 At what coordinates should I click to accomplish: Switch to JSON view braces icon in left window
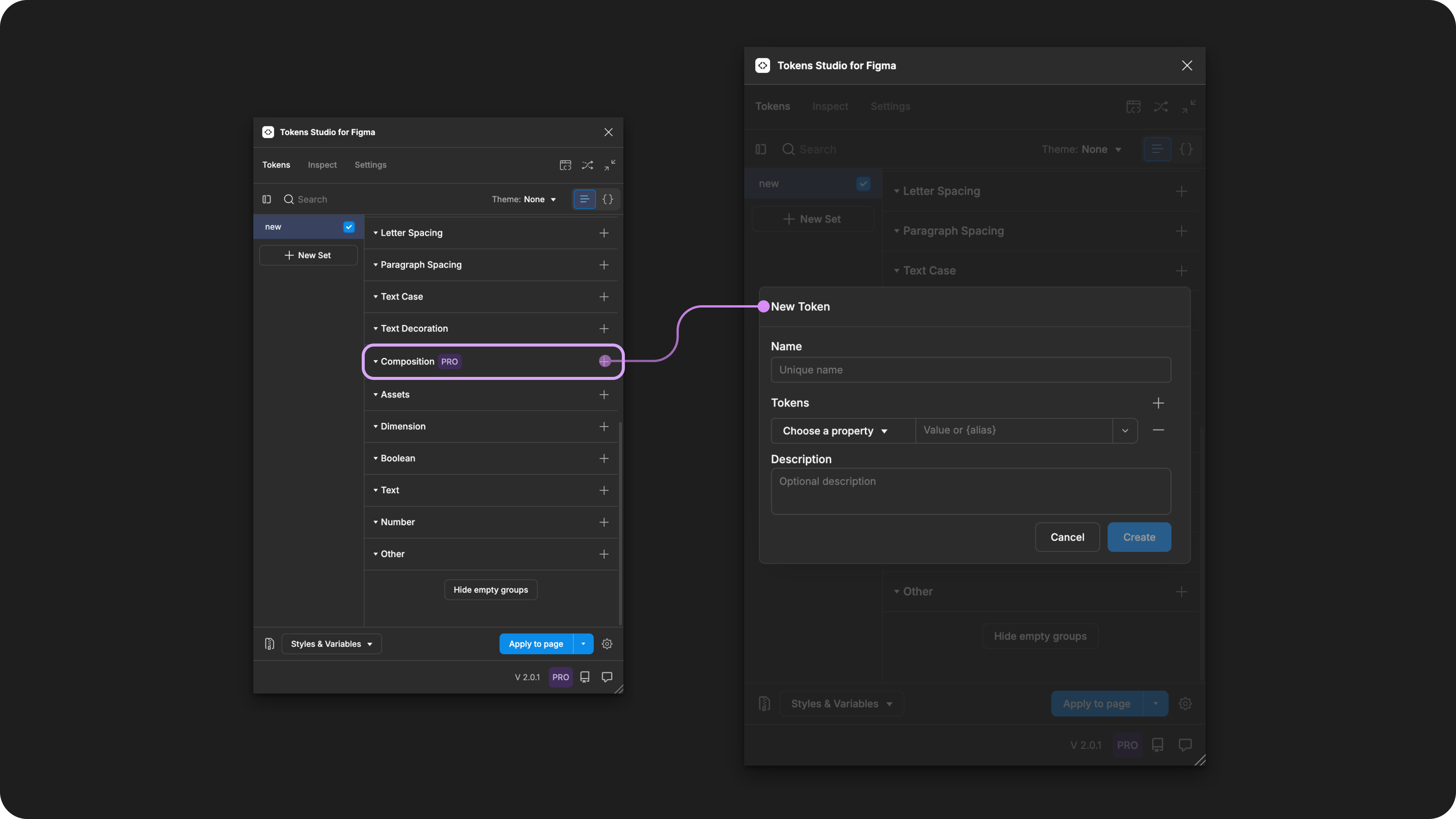607,199
